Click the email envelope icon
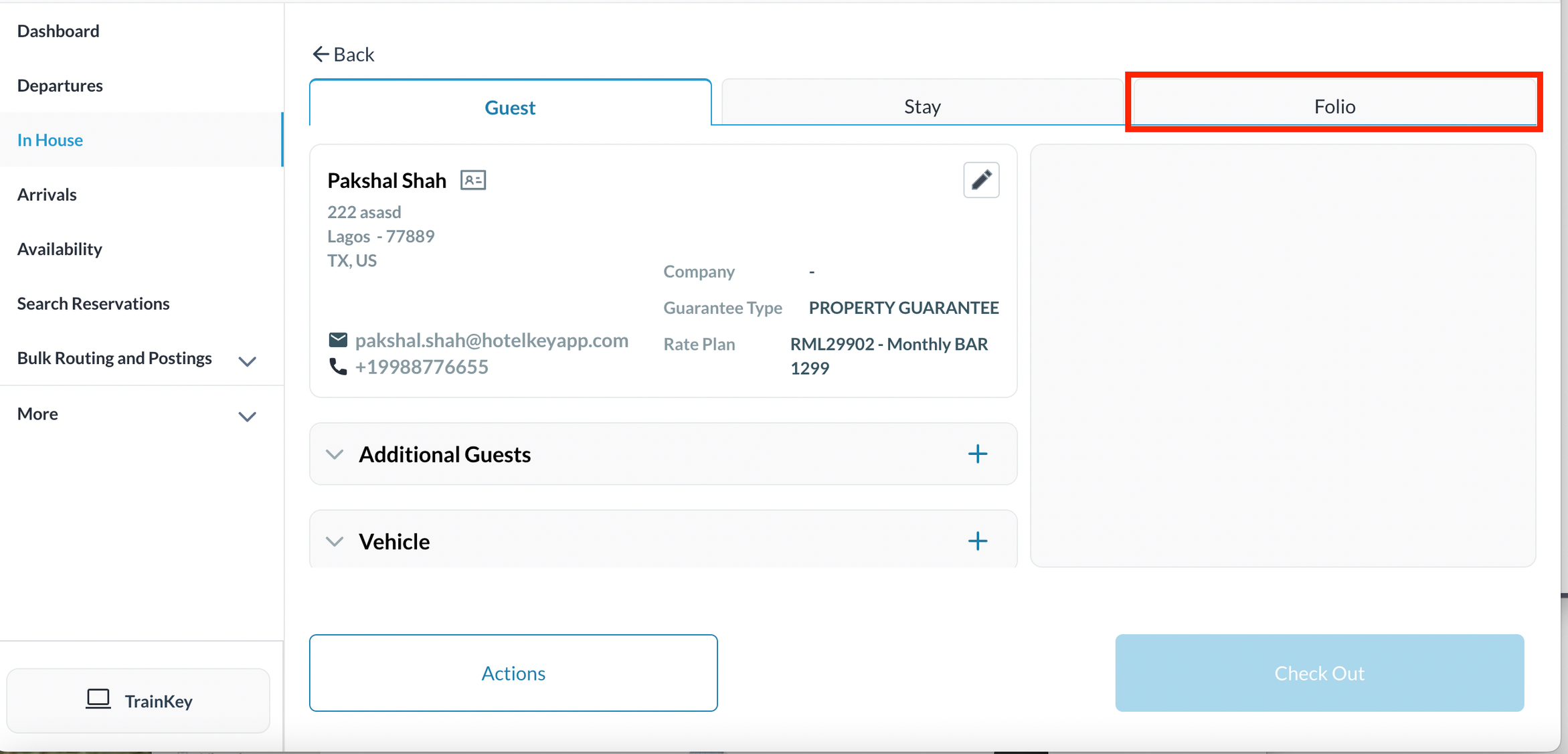Screen dimensions: 1568x754 point(338,340)
